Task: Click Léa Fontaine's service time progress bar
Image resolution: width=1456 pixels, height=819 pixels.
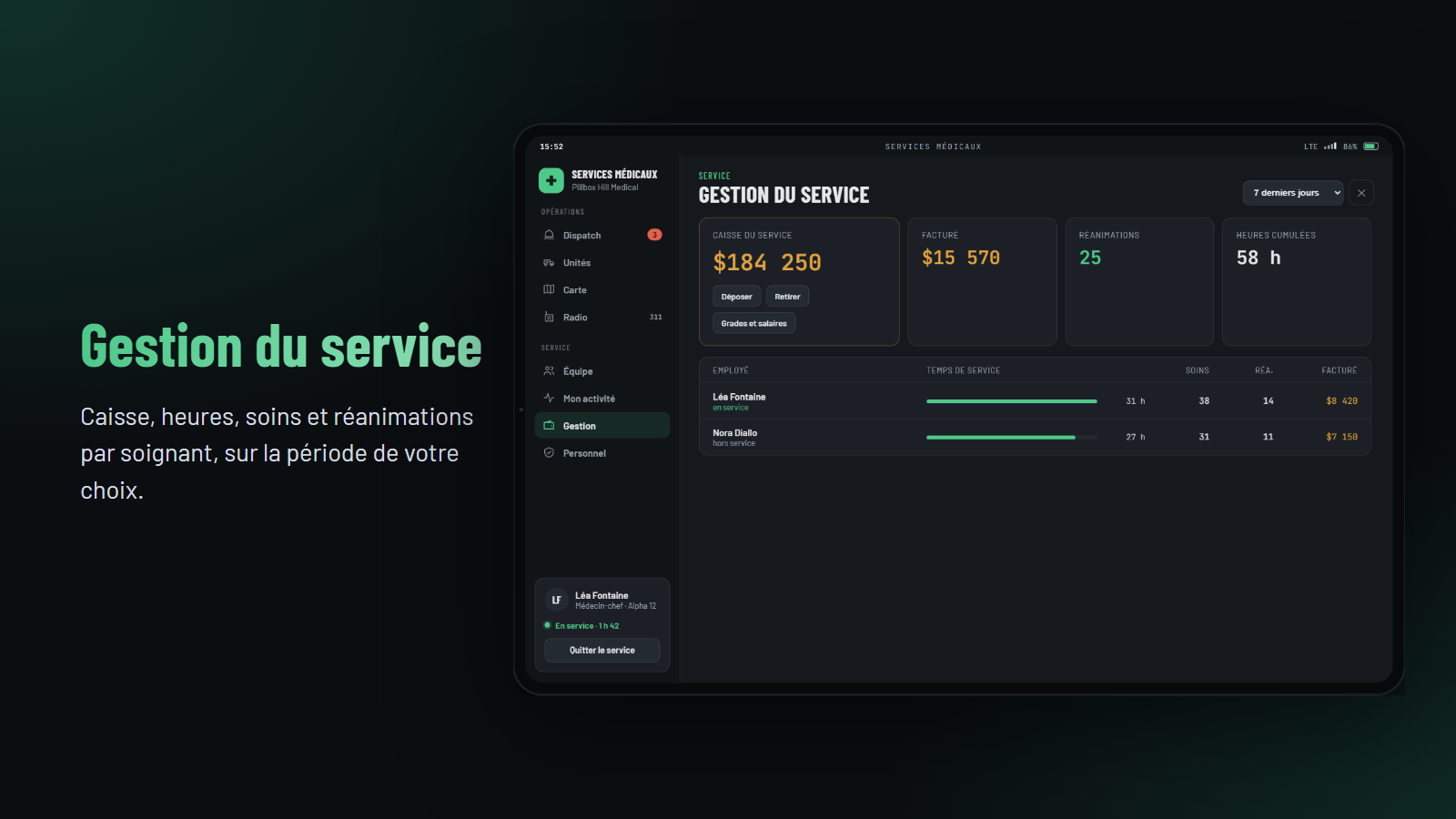Action: (x=1012, y=400)
